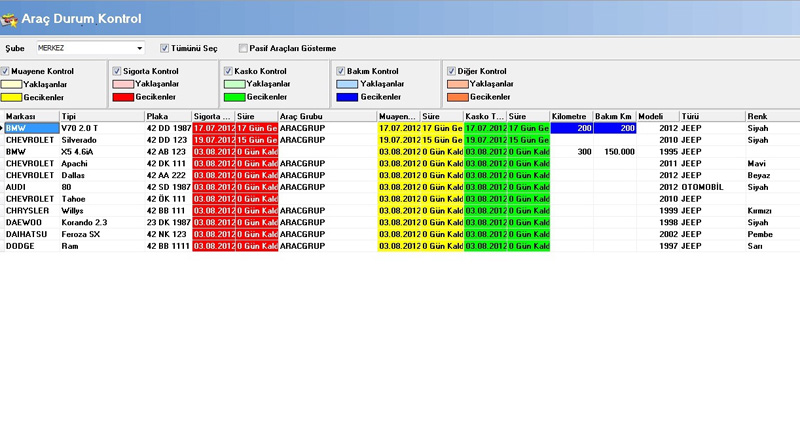Select the Feroza SX type cell
Viewport: 800px width, 442px height.
point(102,234)
